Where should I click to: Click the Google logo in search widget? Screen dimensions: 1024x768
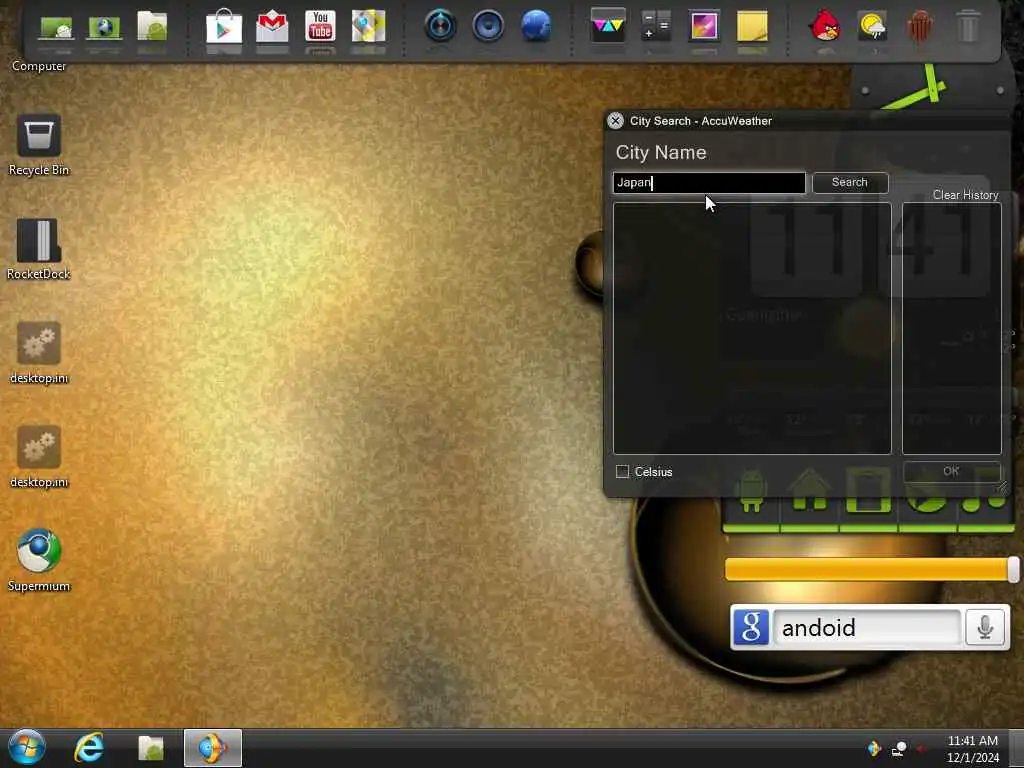point(751,627)
